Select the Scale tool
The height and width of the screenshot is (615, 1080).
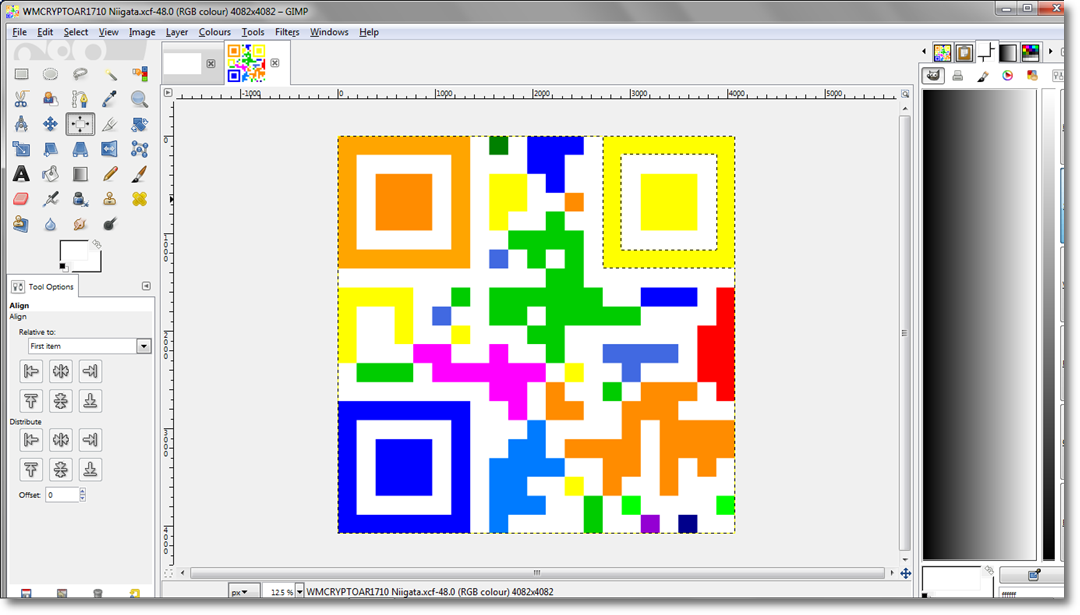21,149
